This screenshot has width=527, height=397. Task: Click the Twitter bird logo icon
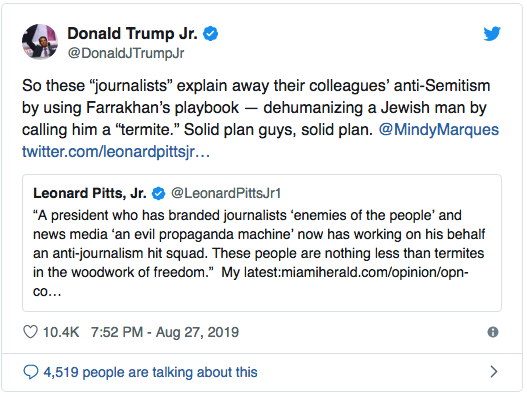(x=492, y=34)
